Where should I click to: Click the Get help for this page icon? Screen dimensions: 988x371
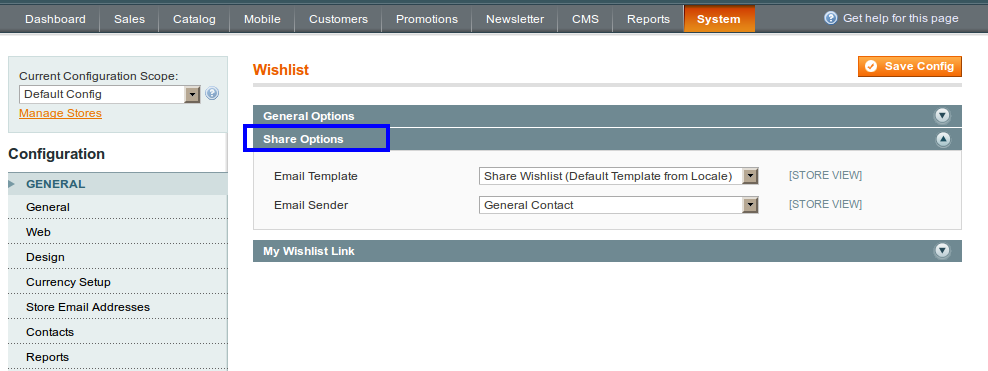pyautogui.click(x=831, y=18)
